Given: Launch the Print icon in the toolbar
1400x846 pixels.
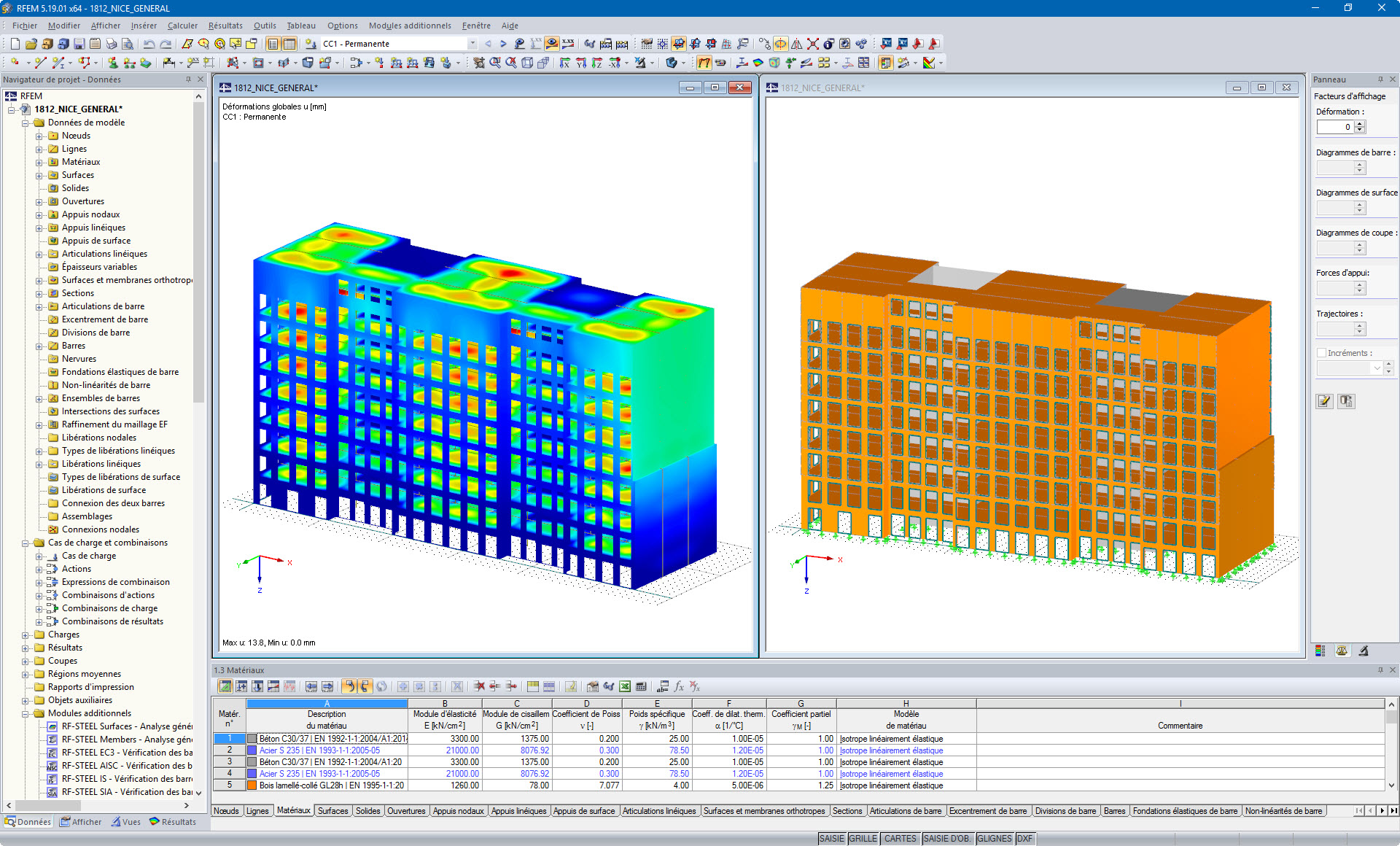Looking at the screenshot, I should [111, 44].
